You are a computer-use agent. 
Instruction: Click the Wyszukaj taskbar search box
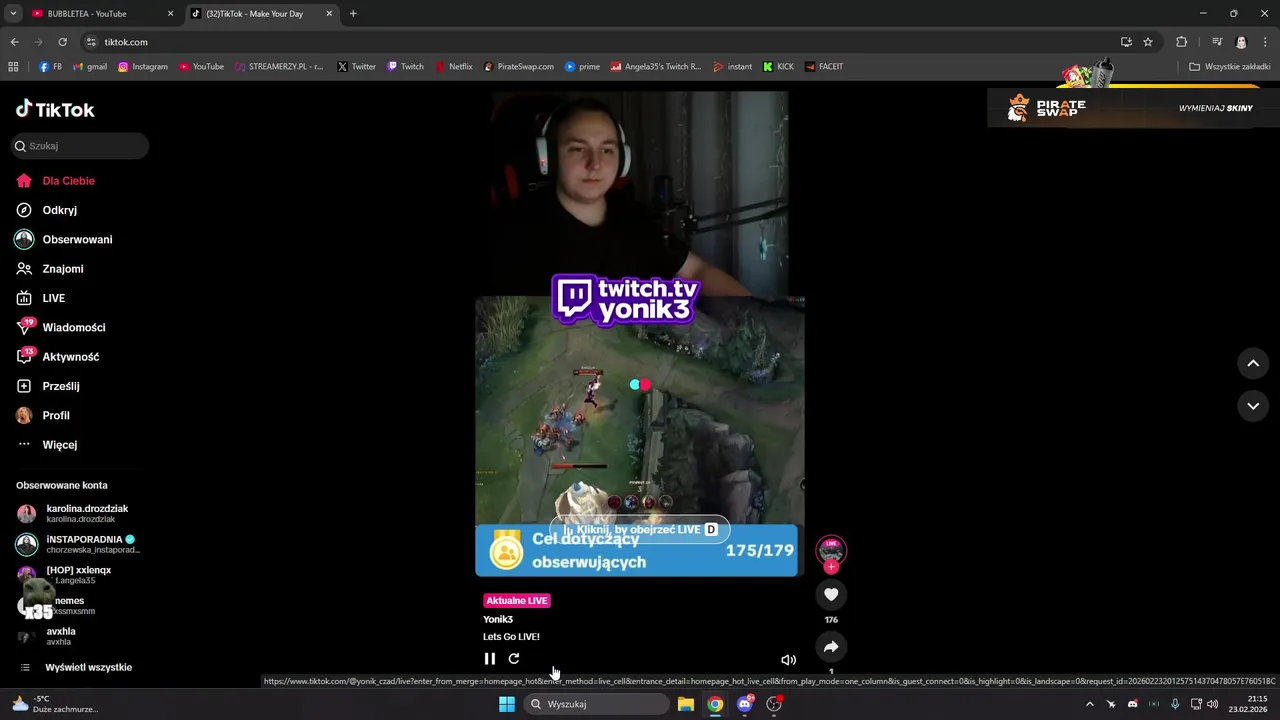coord(598,704)
